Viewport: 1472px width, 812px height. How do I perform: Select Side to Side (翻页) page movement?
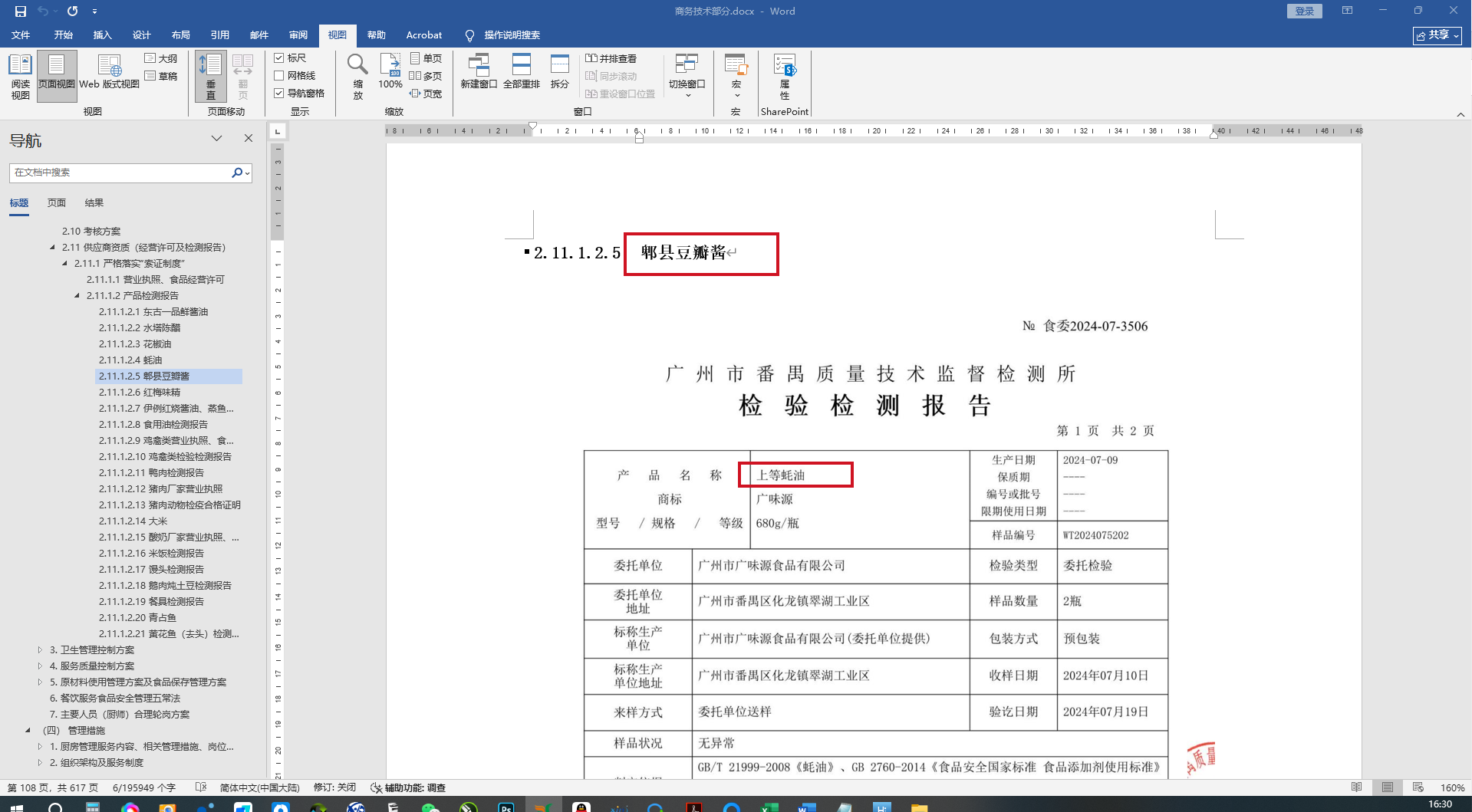tap(242, 77)
